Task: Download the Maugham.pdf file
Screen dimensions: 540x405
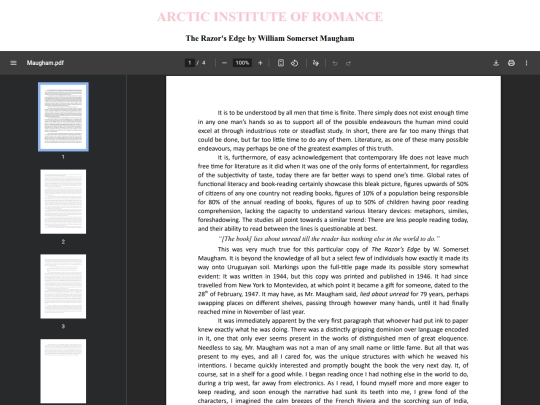Action: tap(496, 63)
